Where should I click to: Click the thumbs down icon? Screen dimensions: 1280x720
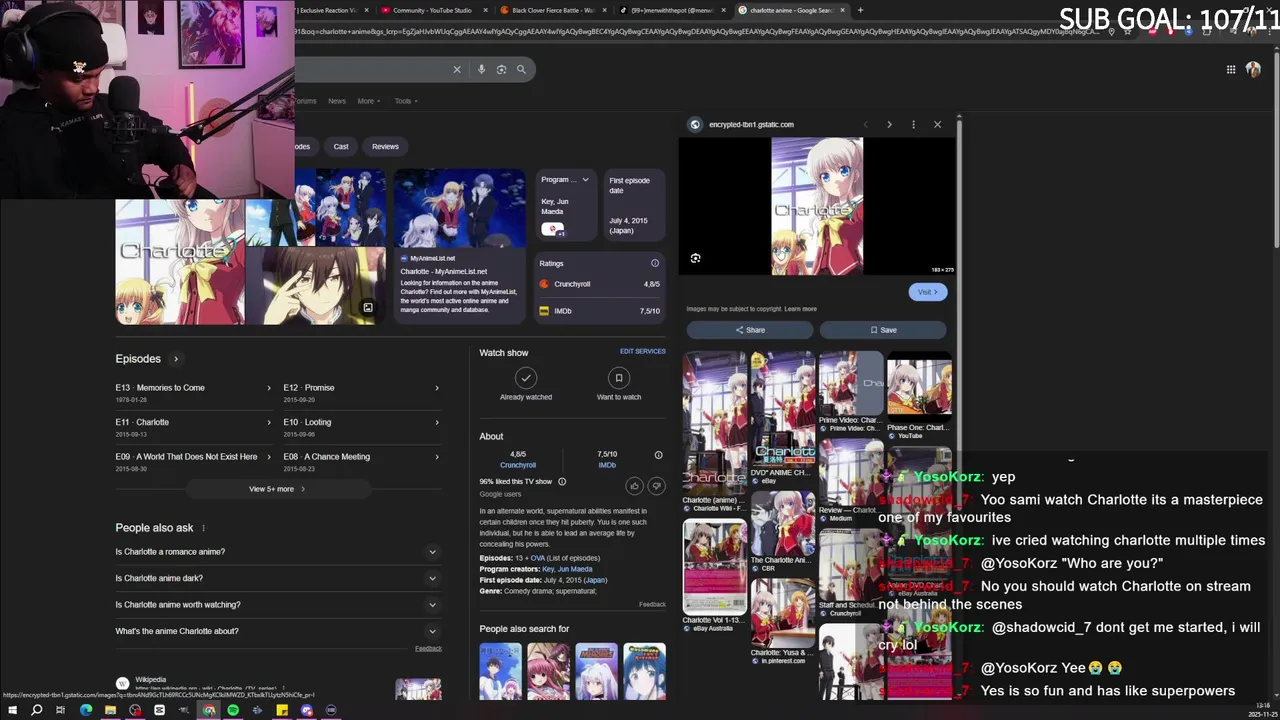656,486
